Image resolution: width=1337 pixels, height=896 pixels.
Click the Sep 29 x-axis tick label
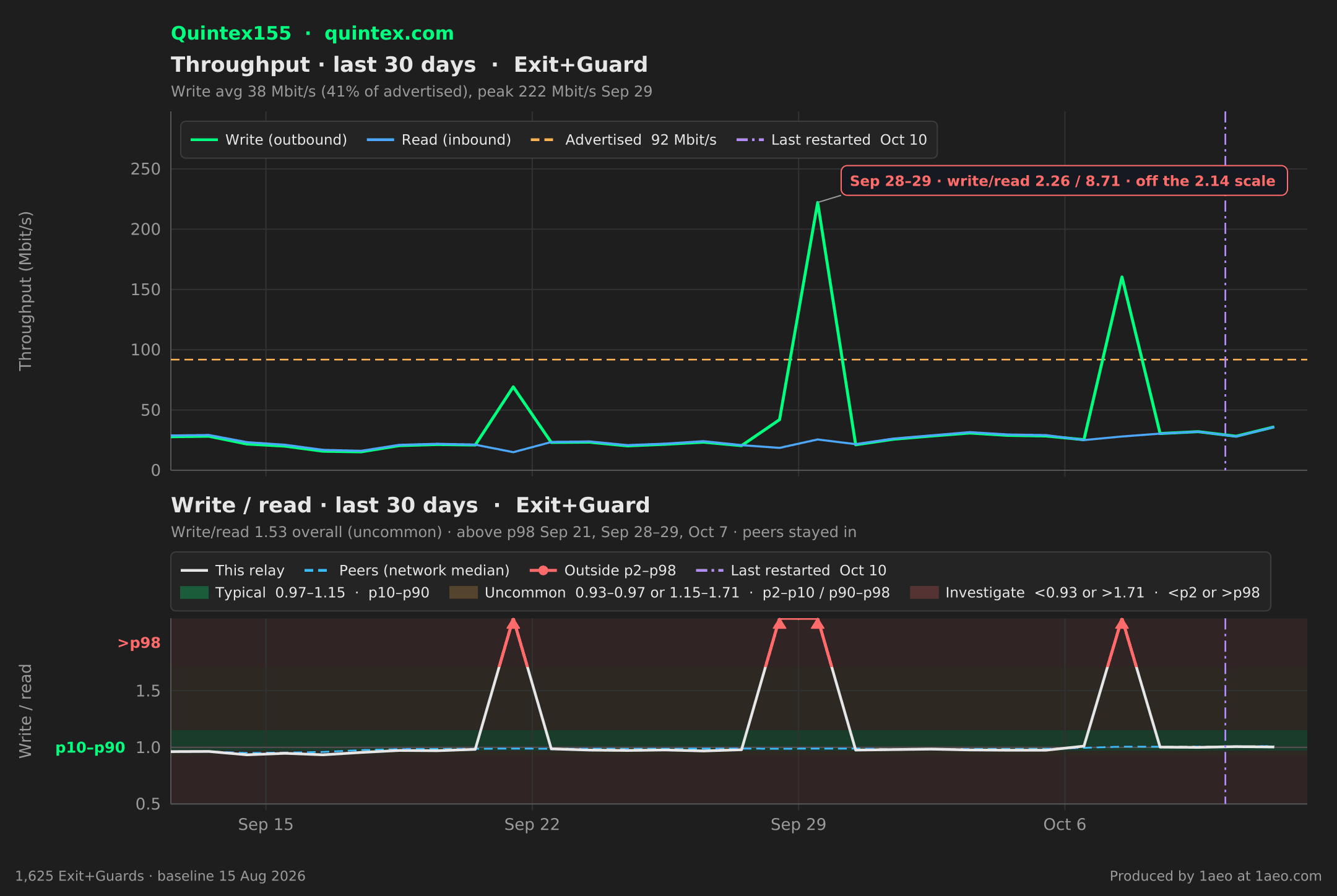798,825
